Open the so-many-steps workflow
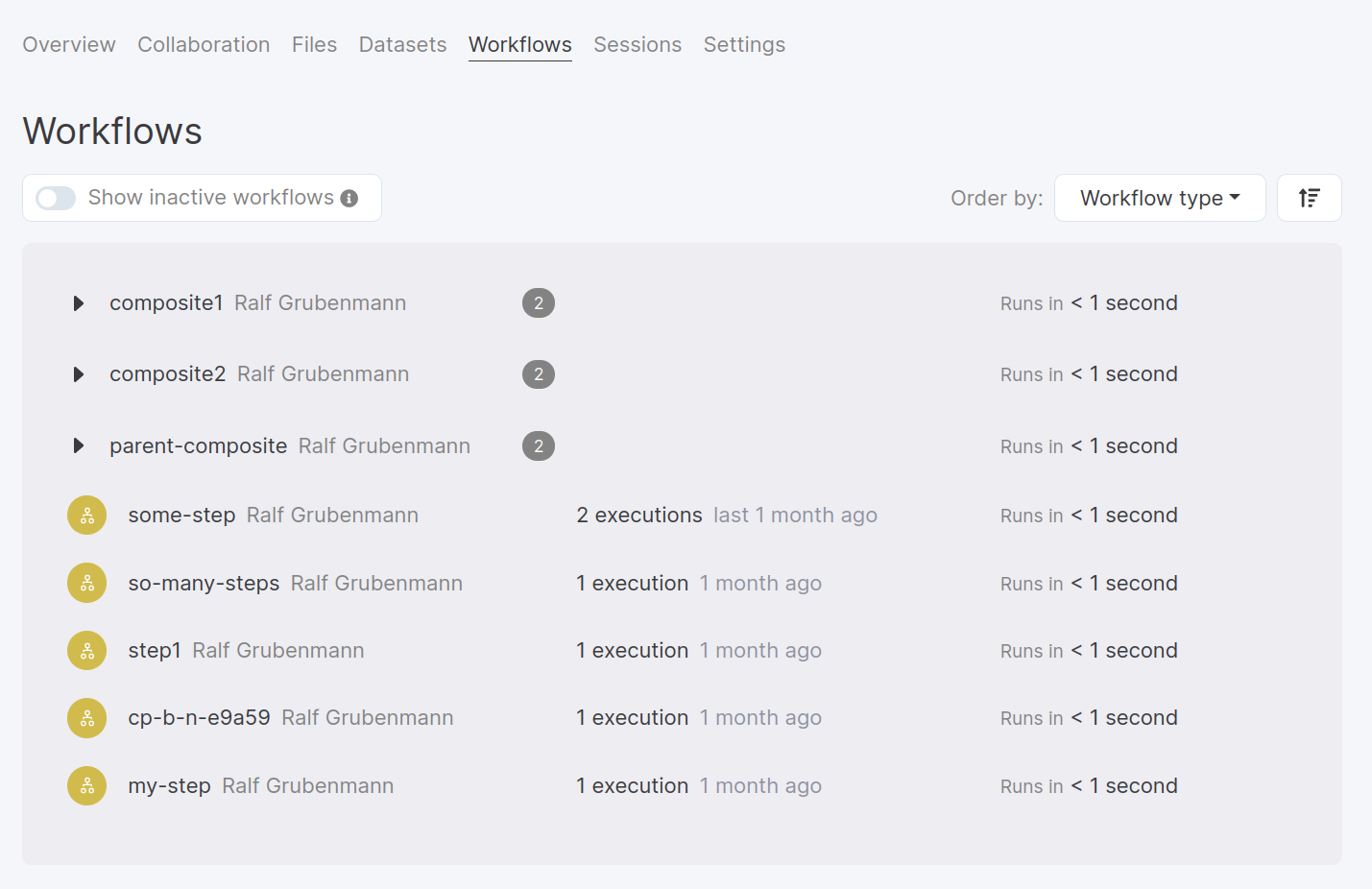Viewport: 1372px width, 889px height. (204, 584)
